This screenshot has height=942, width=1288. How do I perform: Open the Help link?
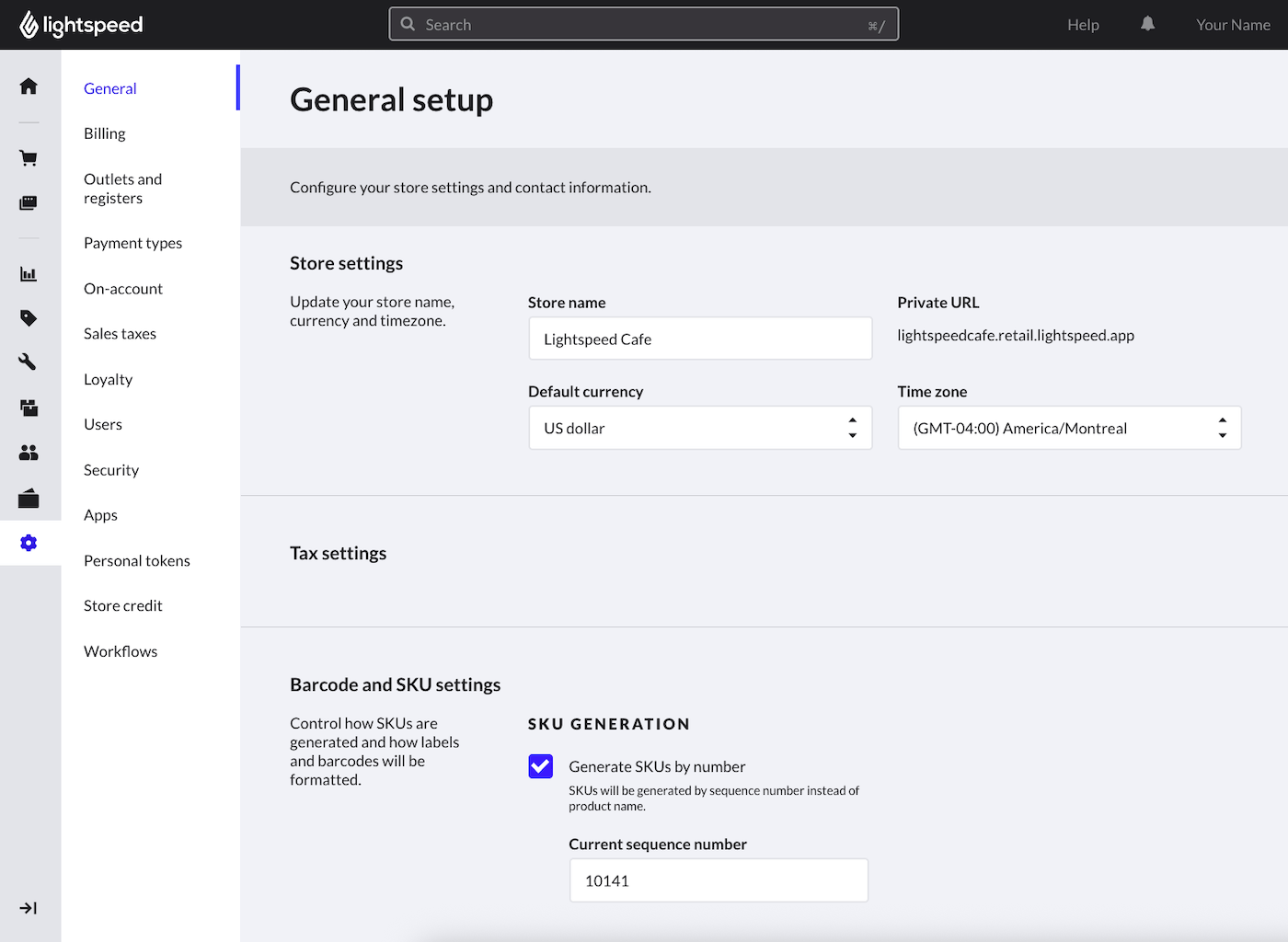(1083, 24)
